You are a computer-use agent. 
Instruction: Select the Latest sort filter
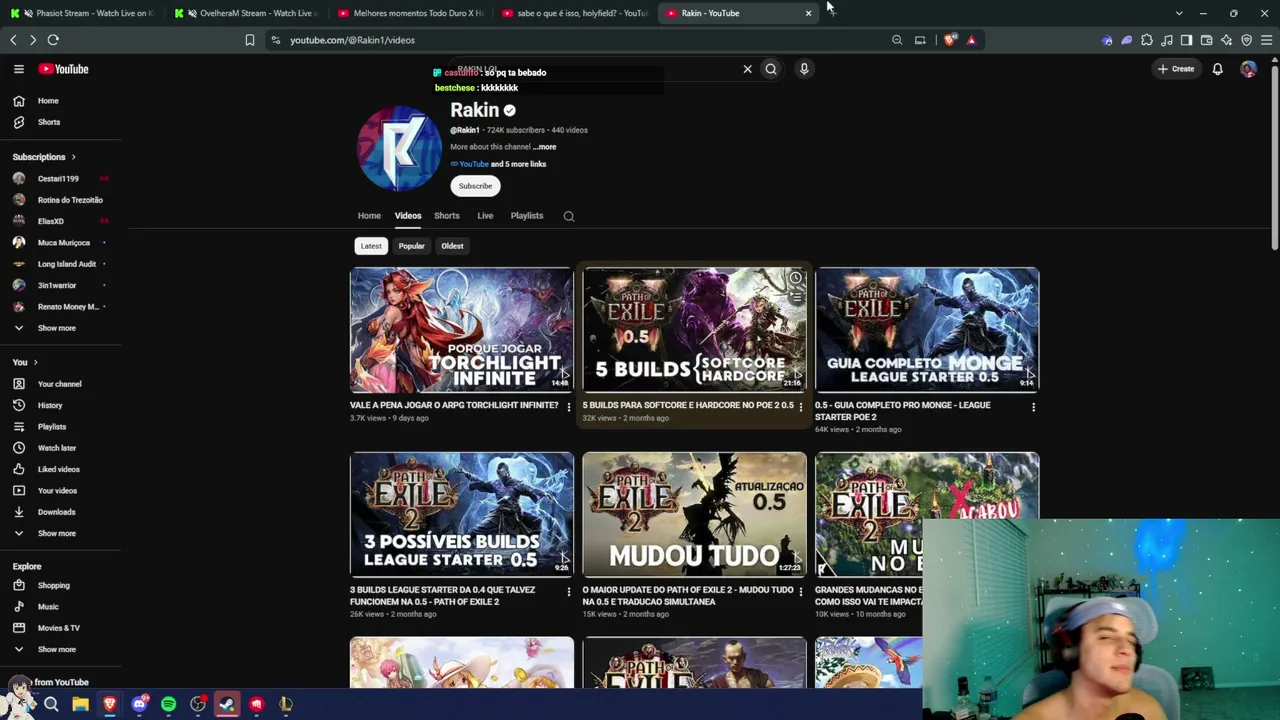pos(371,246)
